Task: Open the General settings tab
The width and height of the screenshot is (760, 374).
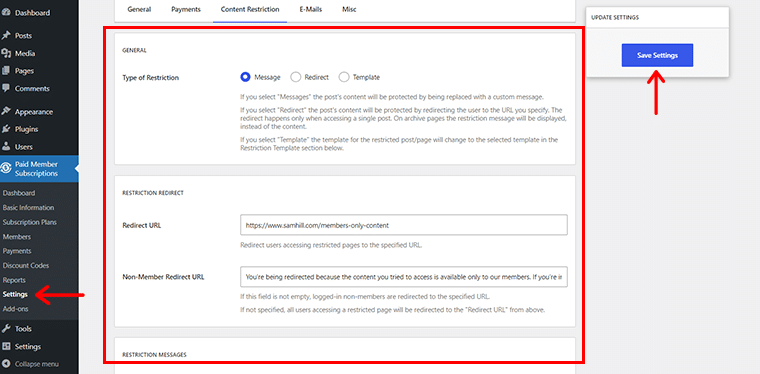Action: (x=139, y=9)
